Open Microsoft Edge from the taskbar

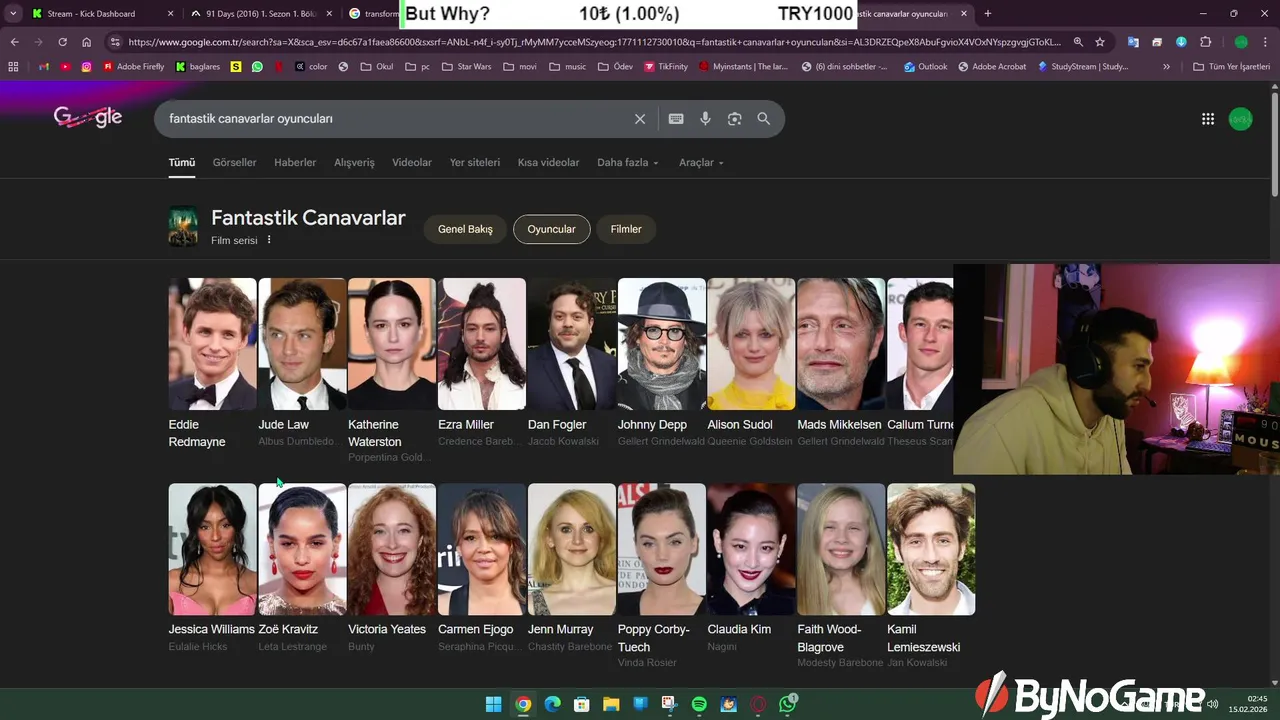point(552,704)
